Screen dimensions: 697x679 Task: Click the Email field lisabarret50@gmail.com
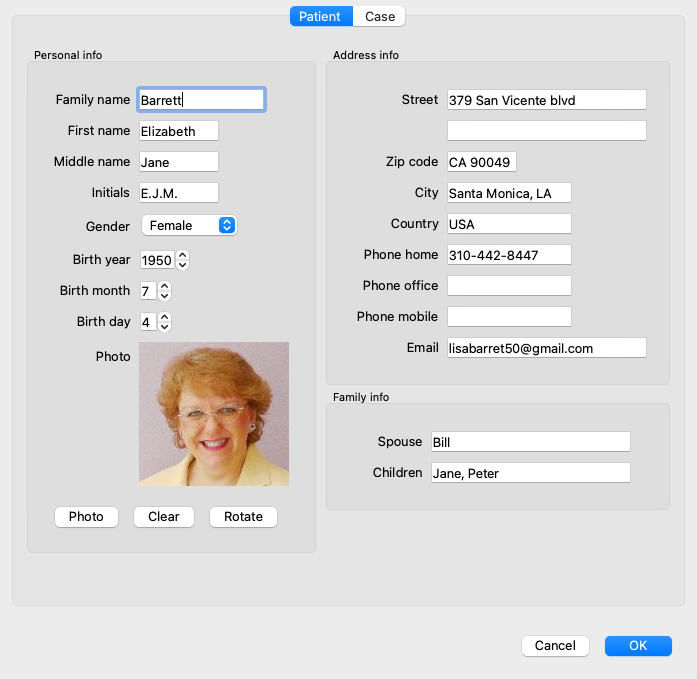tap(547, 347)
